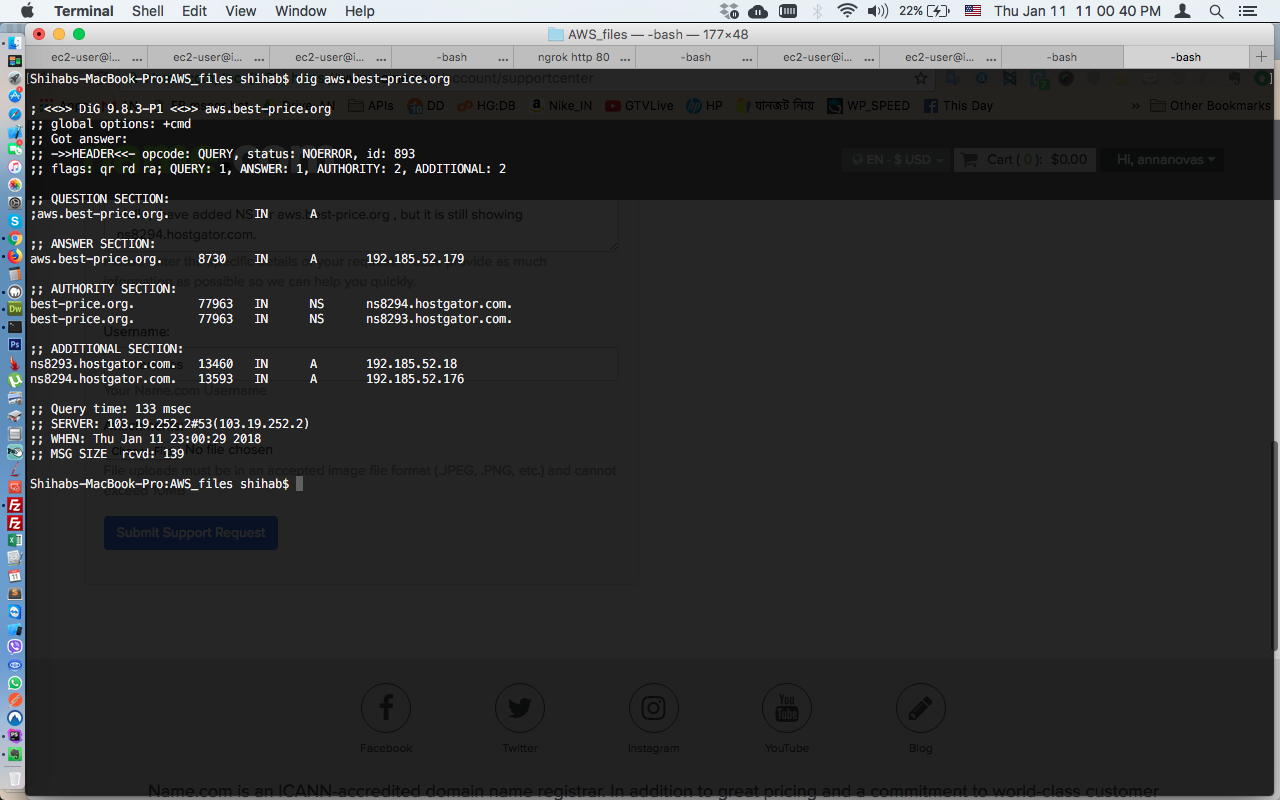The height and width of the screenshot is (800, 1280).
Task: Open App Store in the Dock
Action: (15, 96)
